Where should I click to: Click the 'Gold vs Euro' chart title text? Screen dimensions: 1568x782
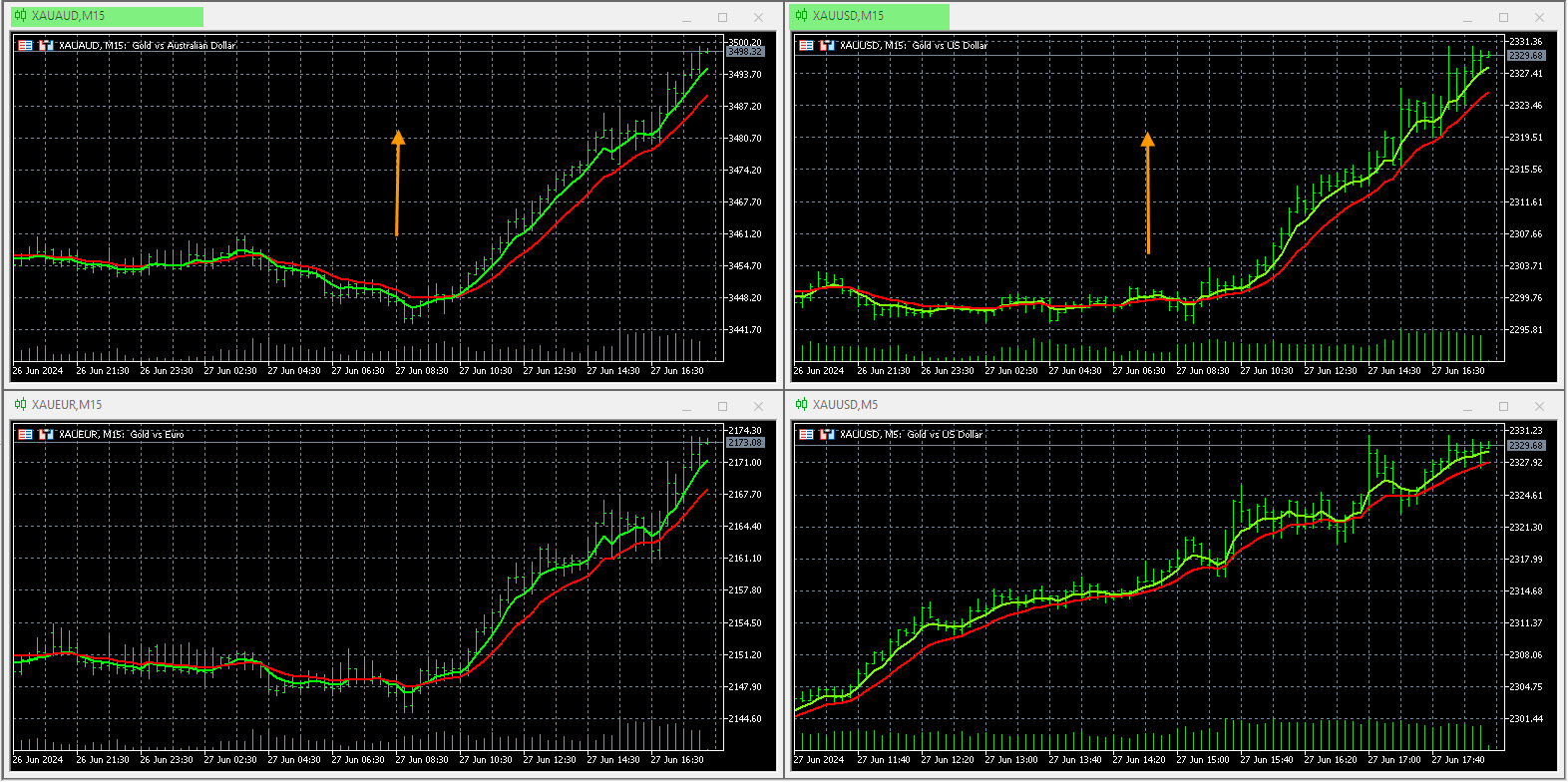click(x=157, y=434)
